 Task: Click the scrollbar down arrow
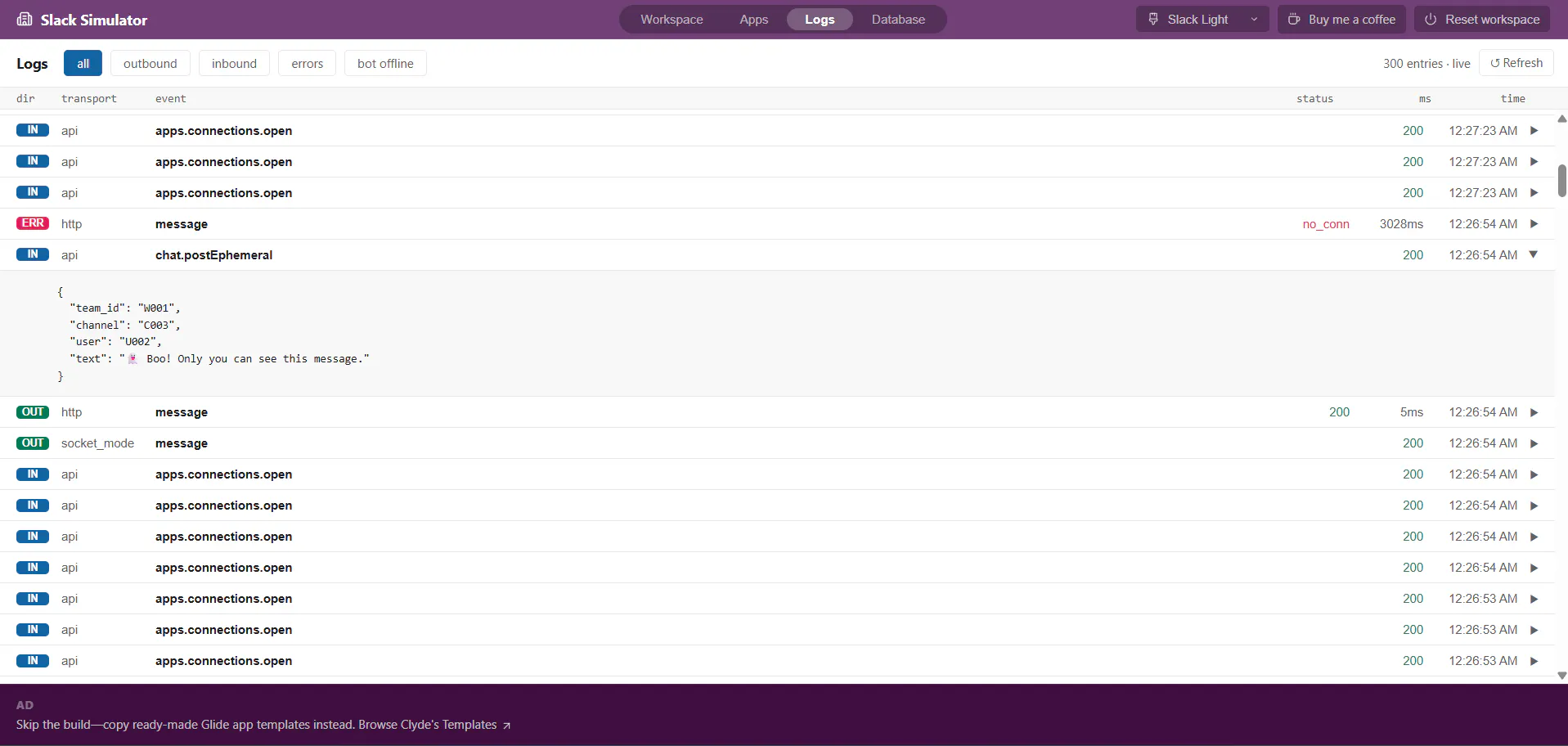1561,676
